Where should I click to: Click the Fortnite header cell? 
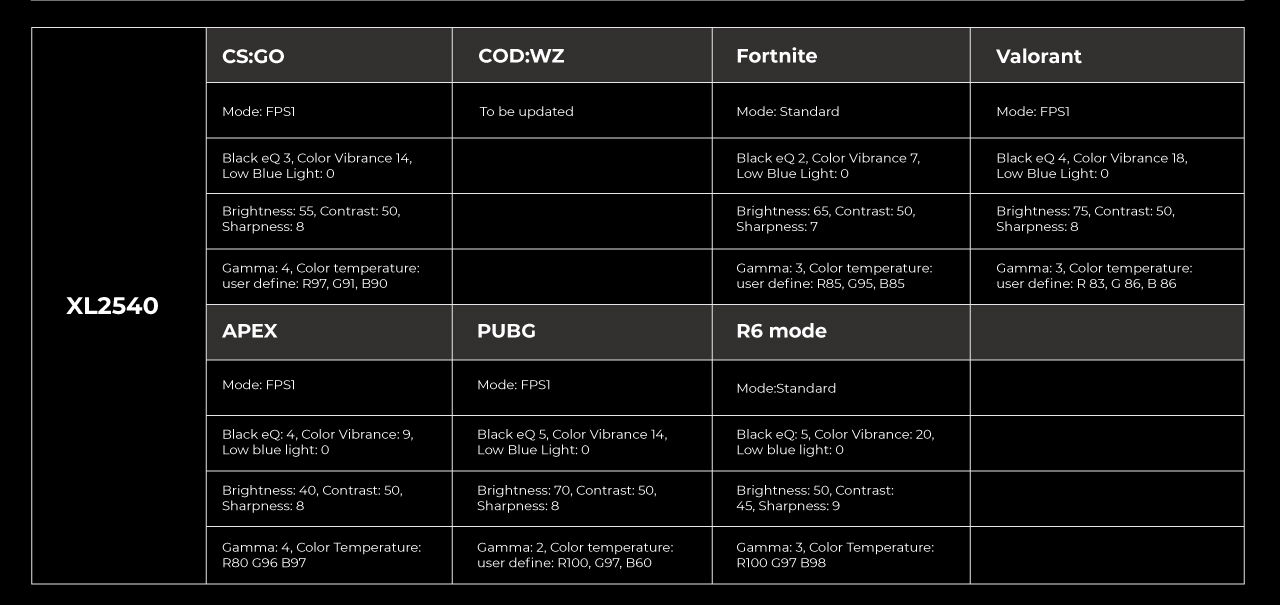841,55
